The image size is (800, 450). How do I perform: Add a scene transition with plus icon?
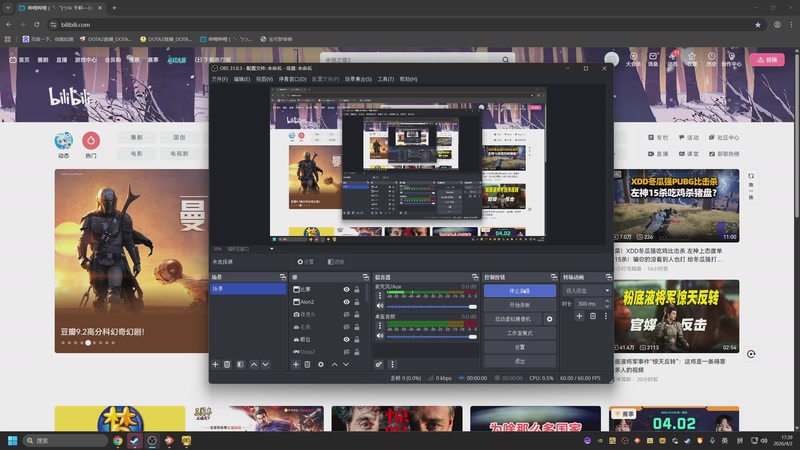(579, 316)
